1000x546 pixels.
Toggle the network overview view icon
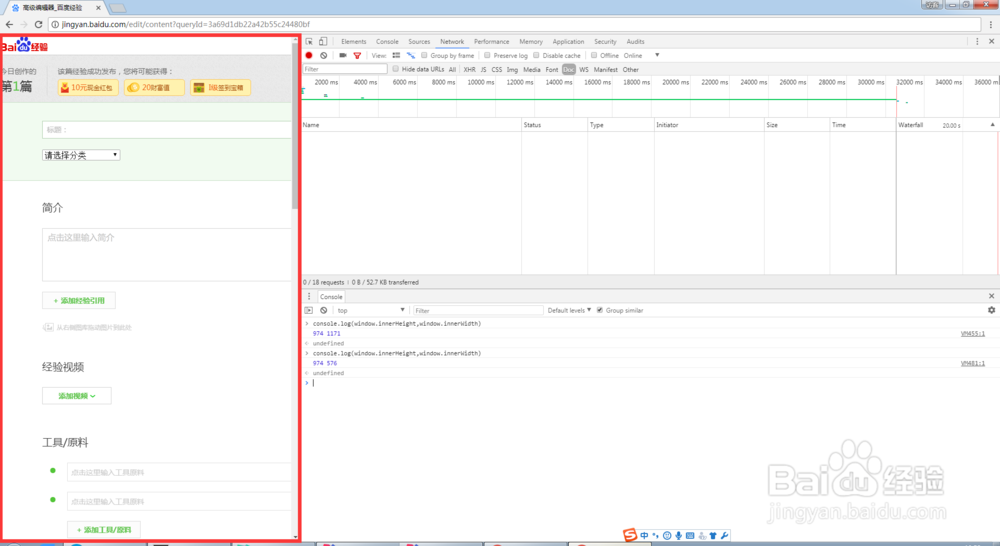[411, 55]
